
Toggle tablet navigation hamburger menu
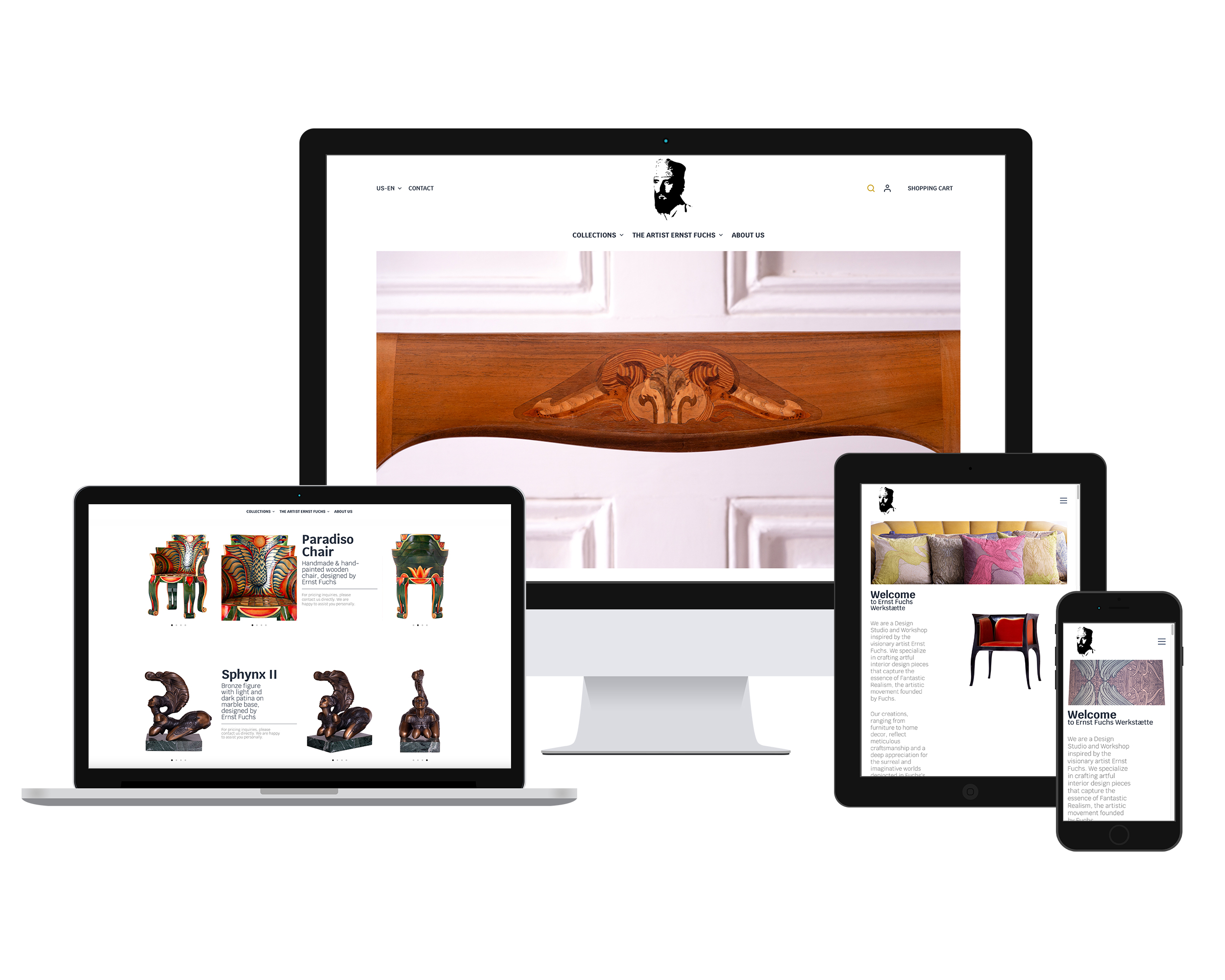(x=1063, y=500)
